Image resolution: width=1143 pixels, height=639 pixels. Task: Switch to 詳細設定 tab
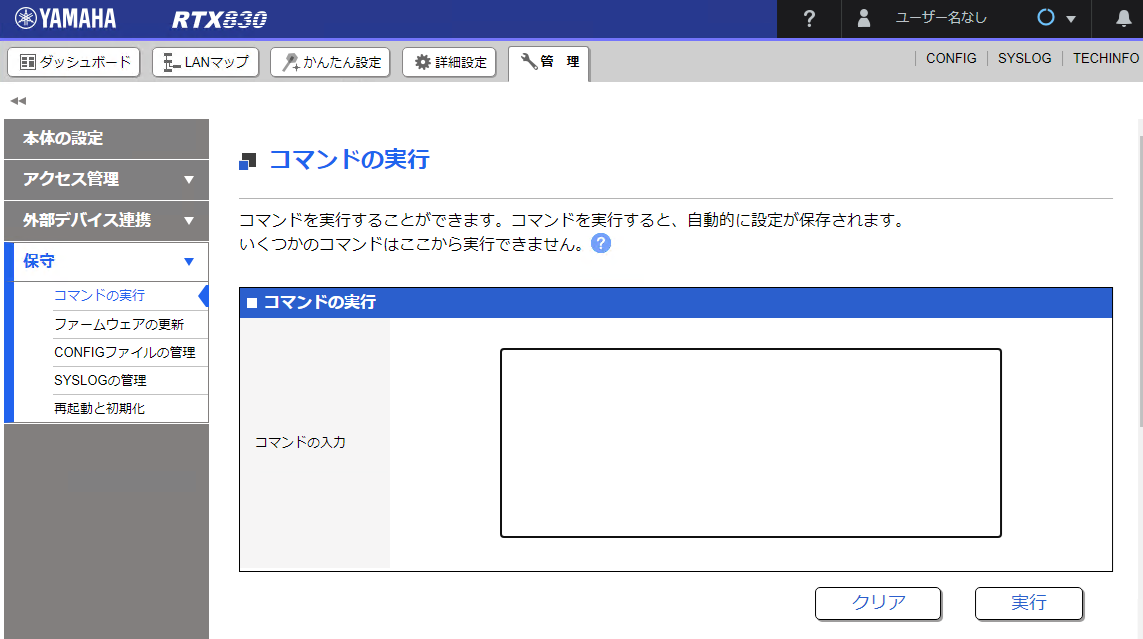450,62
